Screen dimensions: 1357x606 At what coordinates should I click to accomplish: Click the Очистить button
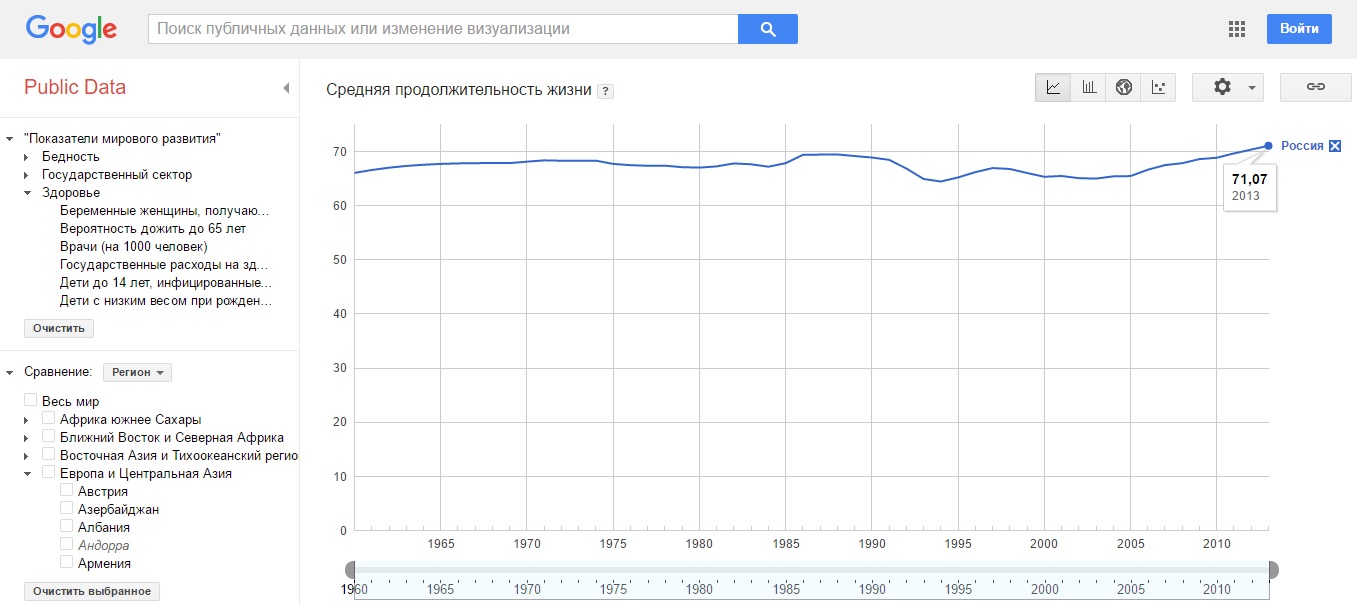click(59, 328)
